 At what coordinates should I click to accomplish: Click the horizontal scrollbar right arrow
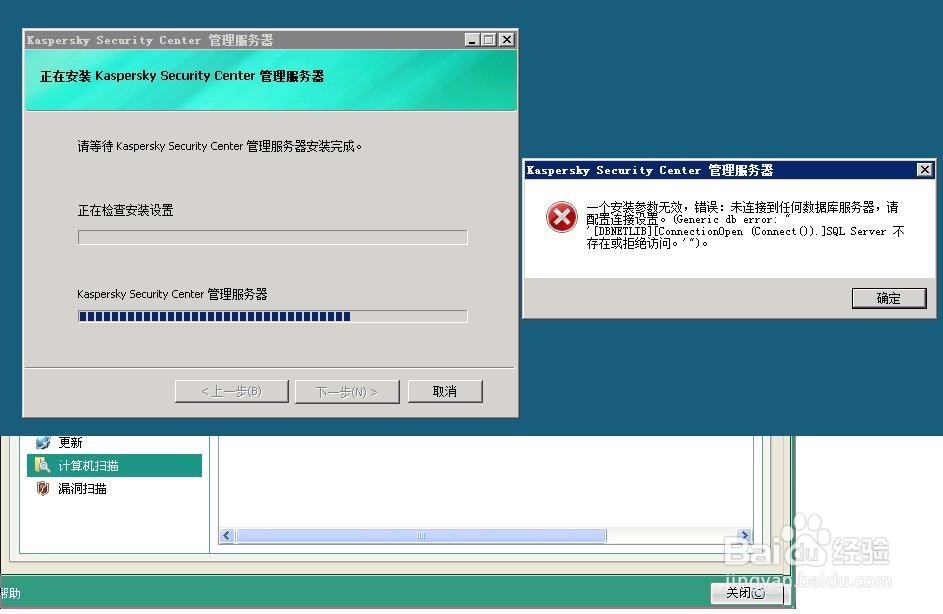coord(745,535)
